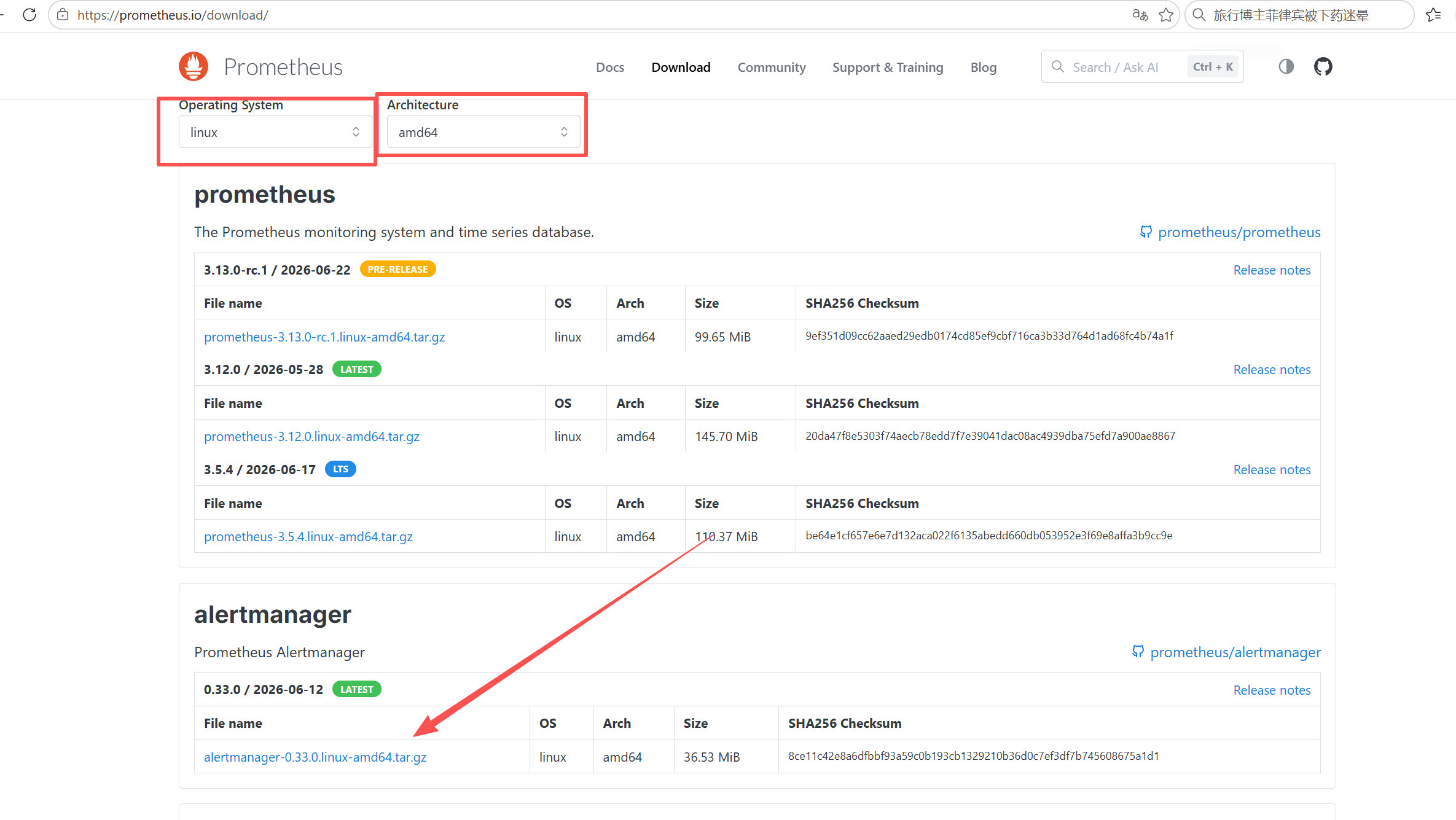Viewport: 1456px width, 820px height.
Task: Bookmark page with the star icon
Action: click(1166, 15)
